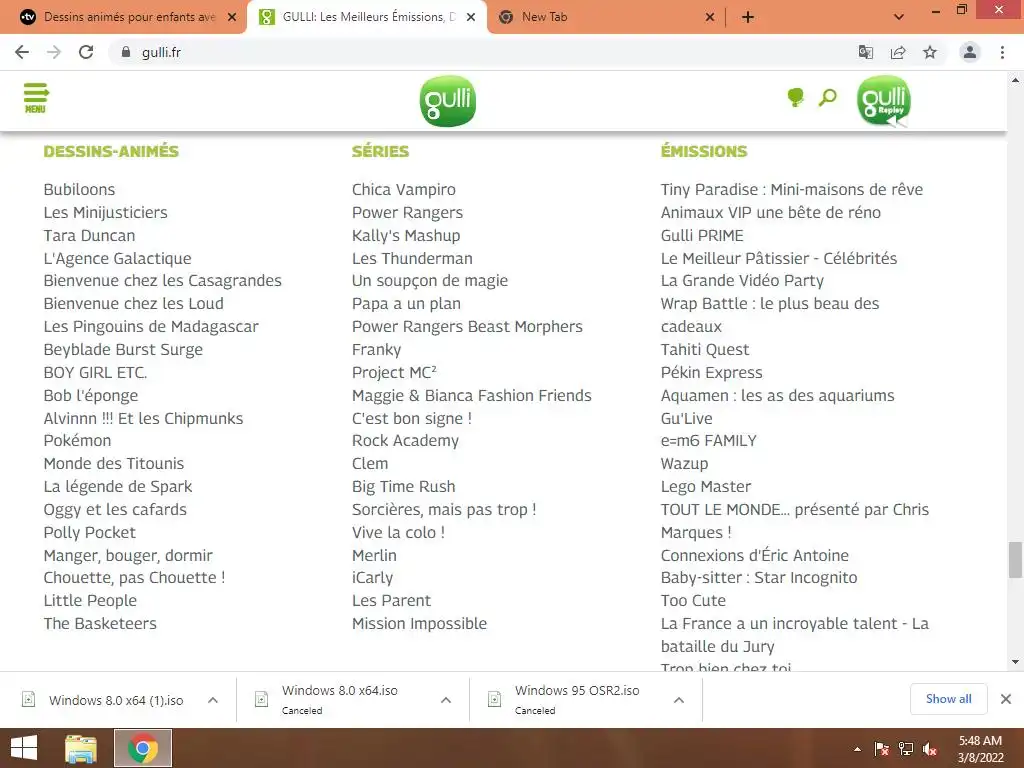Open the iCarly link
Screen dimensions: 1024x768
coord(372,578)
